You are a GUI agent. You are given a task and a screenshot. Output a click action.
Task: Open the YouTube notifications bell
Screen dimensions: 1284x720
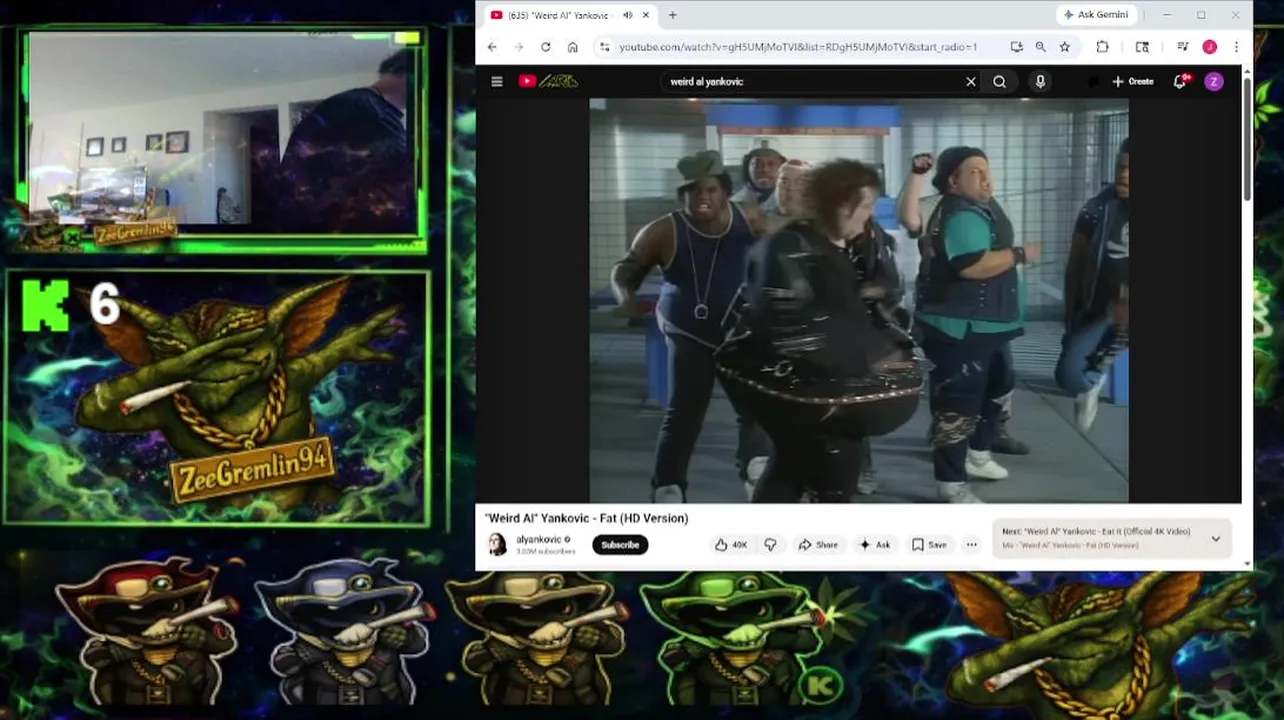[1180, 82]
